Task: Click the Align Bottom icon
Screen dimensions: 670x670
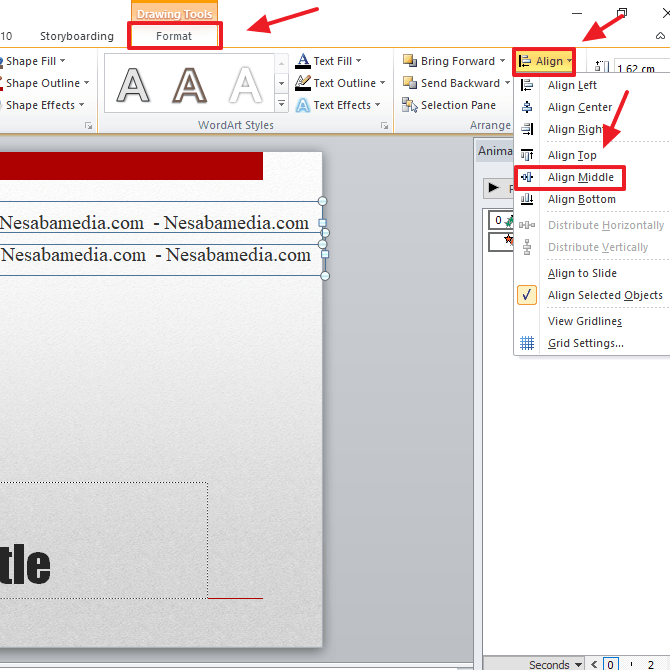Action: (527, 199)
